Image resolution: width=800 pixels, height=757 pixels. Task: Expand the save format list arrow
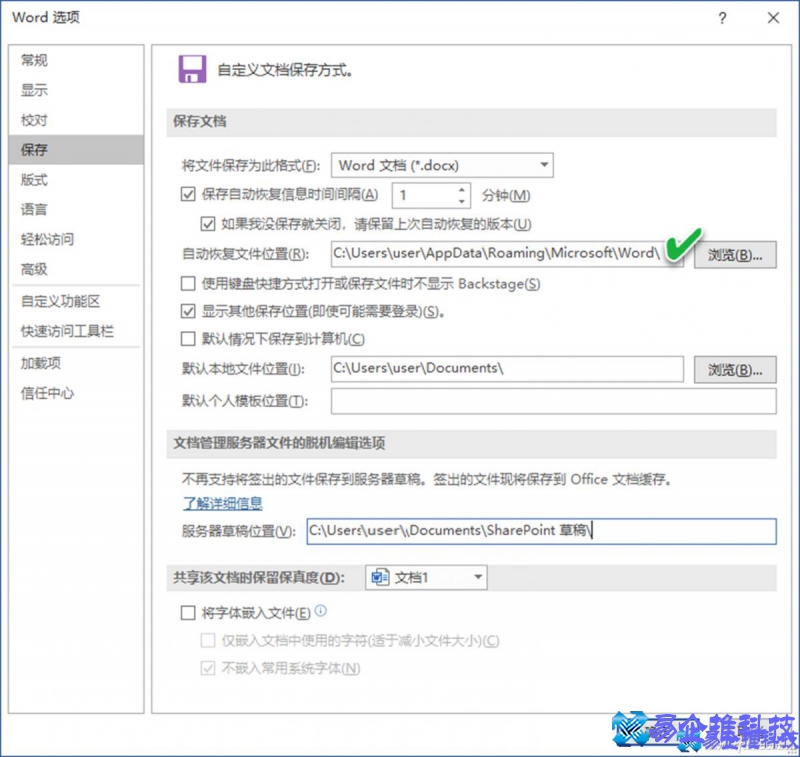[543, 165]
